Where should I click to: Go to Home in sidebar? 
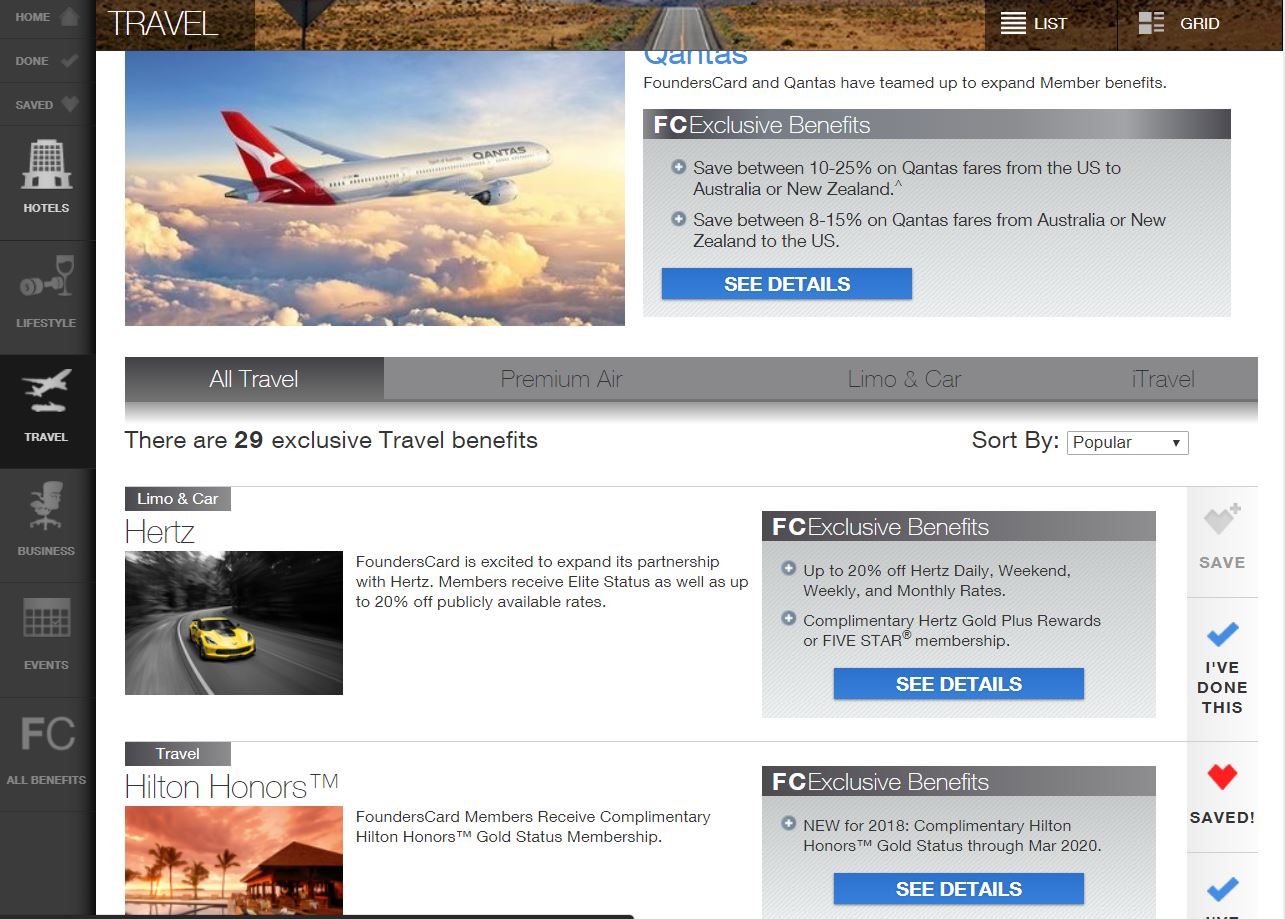click(x=47, y=18)
